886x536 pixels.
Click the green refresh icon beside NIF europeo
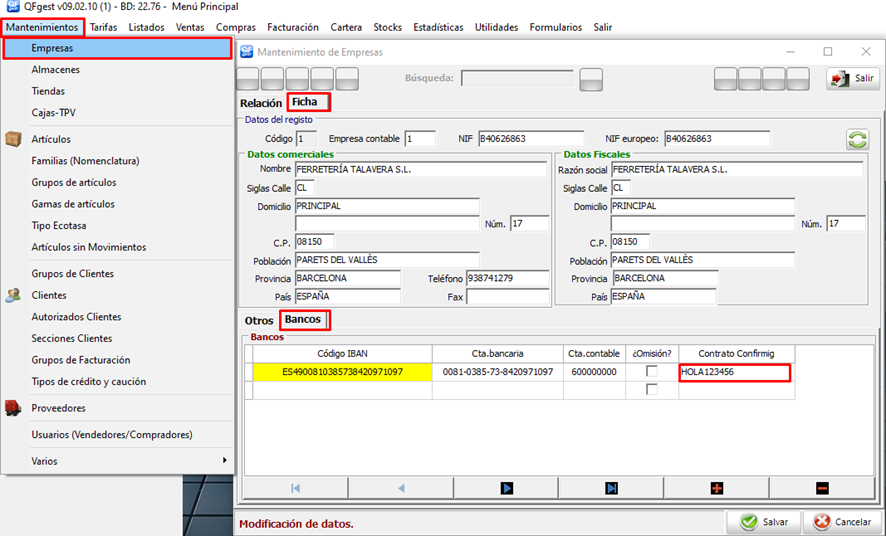[857, 139]
